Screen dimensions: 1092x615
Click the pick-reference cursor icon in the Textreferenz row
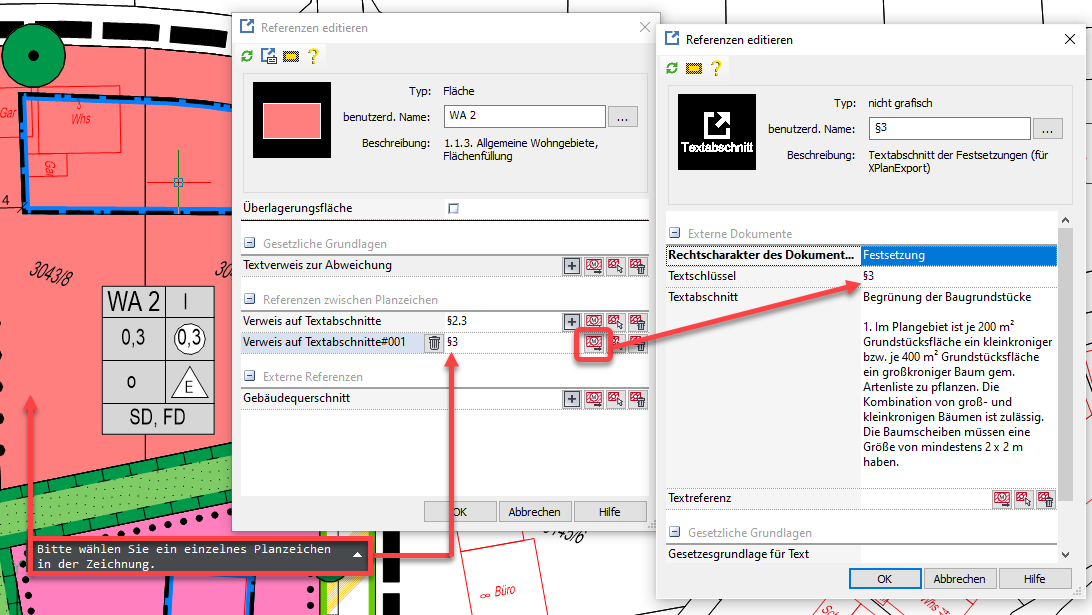[x=1023, y=498]
